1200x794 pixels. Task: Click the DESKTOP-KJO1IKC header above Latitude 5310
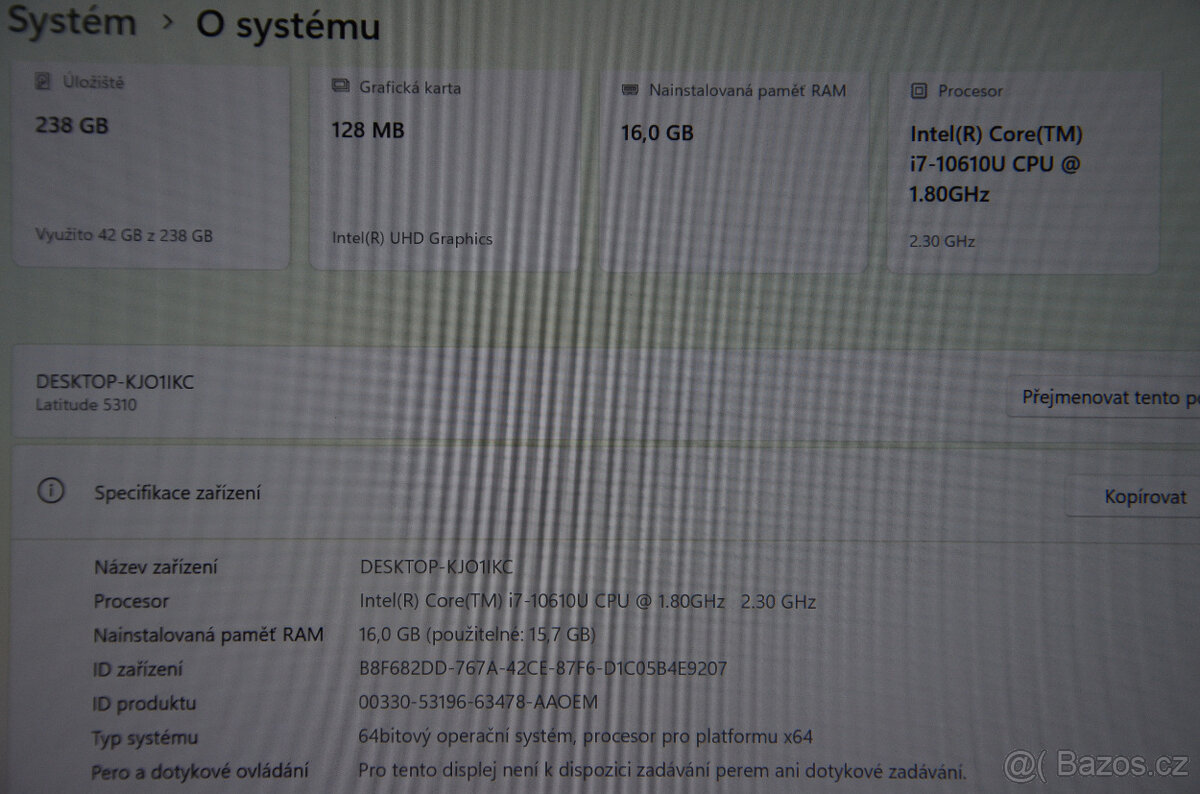click(114, 381)
